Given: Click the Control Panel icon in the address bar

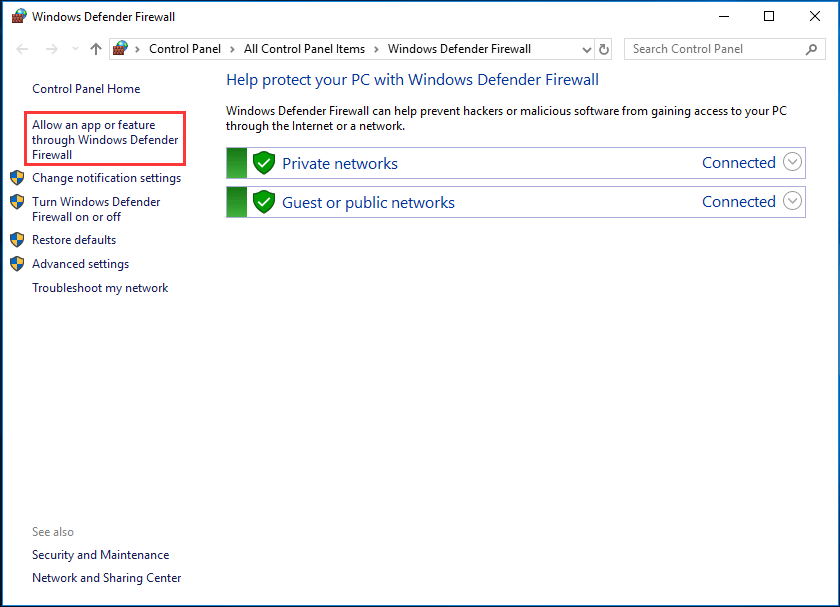Looking at the screenshot, I should tap(120, 48).
